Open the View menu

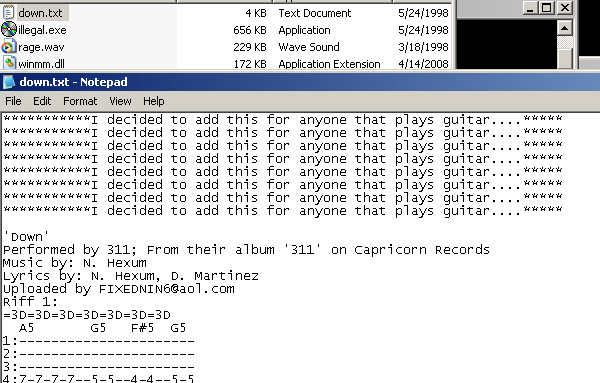click(120, 101)
